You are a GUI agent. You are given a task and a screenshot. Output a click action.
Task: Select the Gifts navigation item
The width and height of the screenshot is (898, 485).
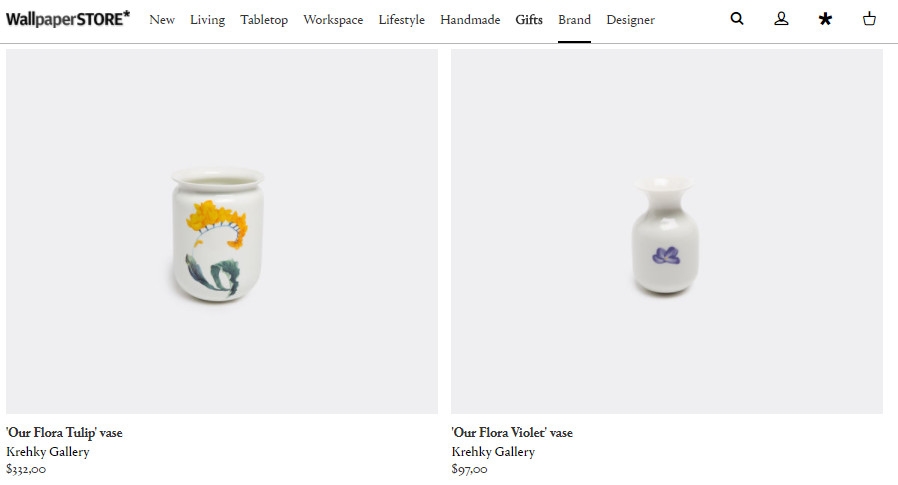pyautogui.click(x=529, y=19)
